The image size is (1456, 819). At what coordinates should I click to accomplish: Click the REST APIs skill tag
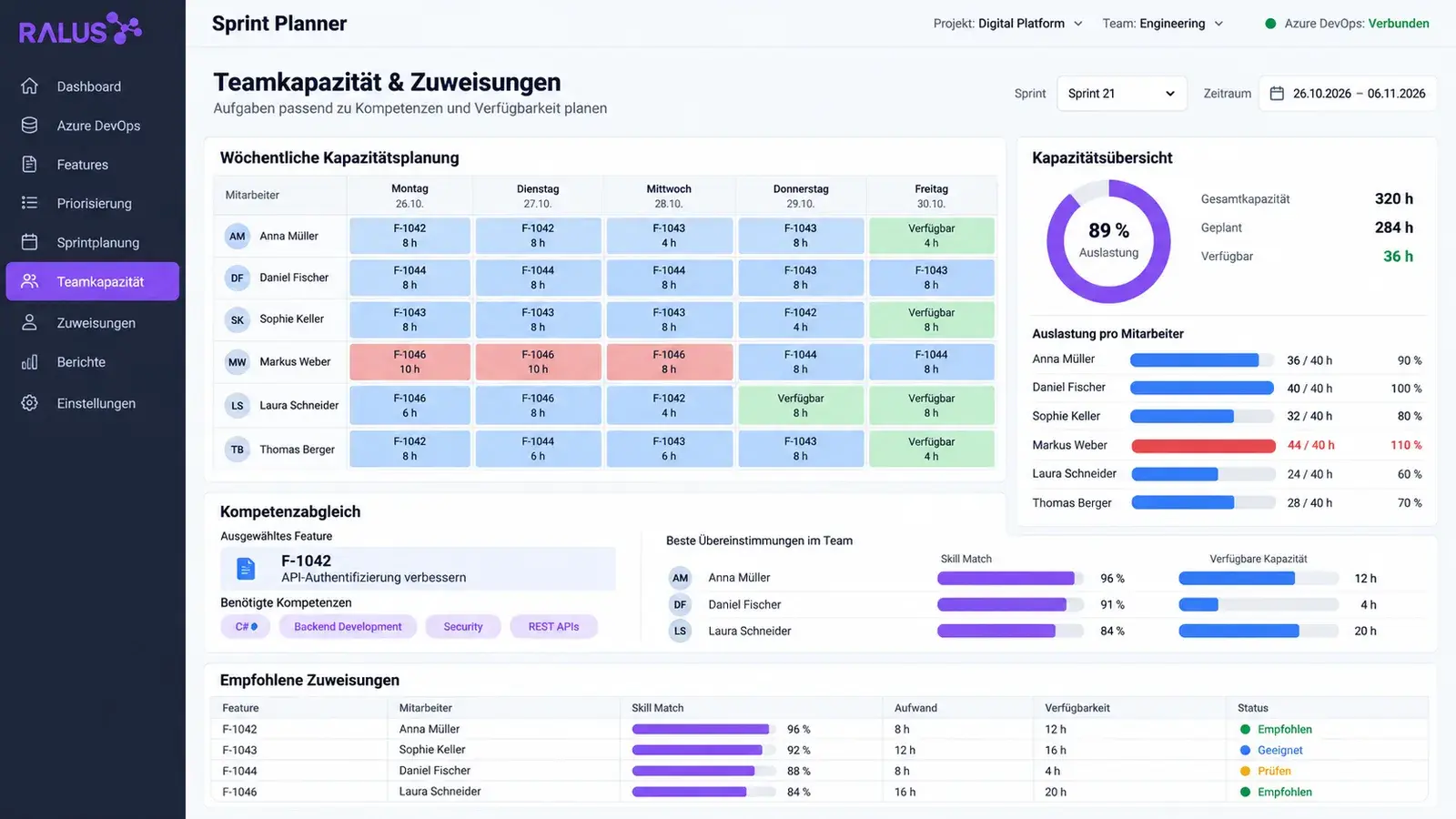[553, 627]
